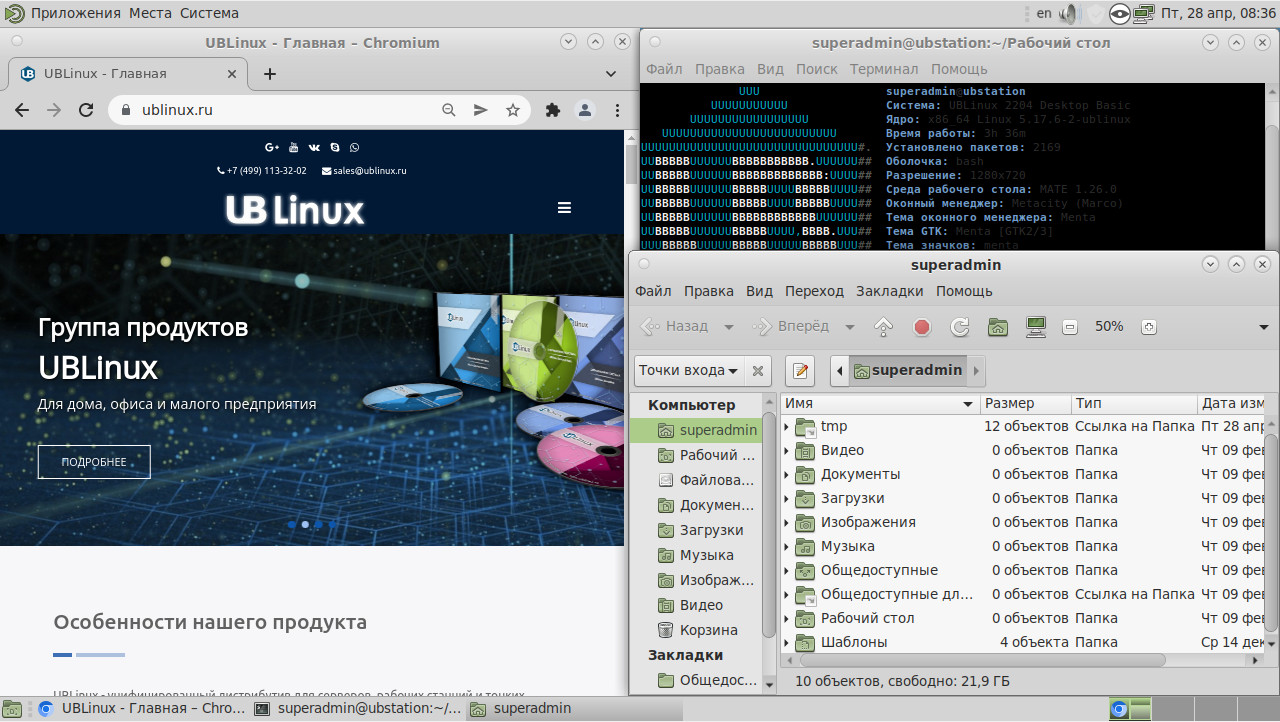Open Поиск menu in terminal window
The width and height of the screenshot is (1280, 722).
pos(817,69)
